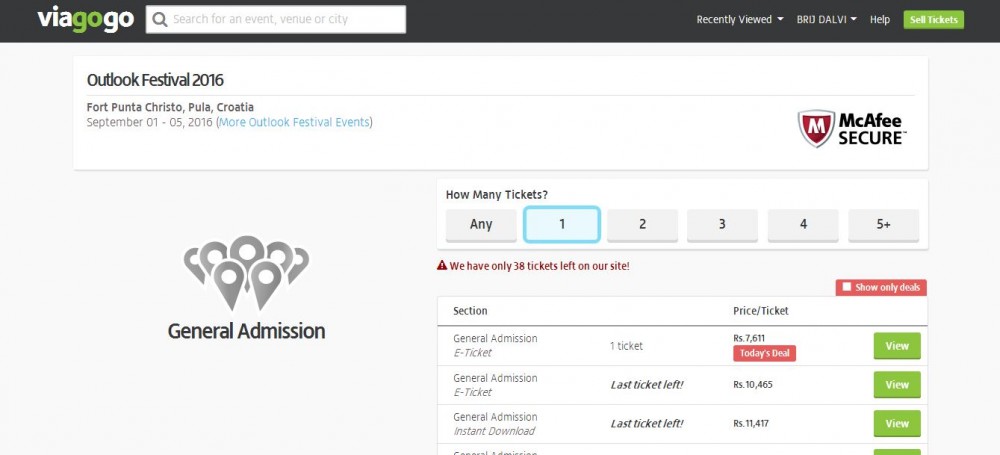The image size is (1000, 455).
Task: Click the General Admission map pins graphic
Action: [246, 272]
